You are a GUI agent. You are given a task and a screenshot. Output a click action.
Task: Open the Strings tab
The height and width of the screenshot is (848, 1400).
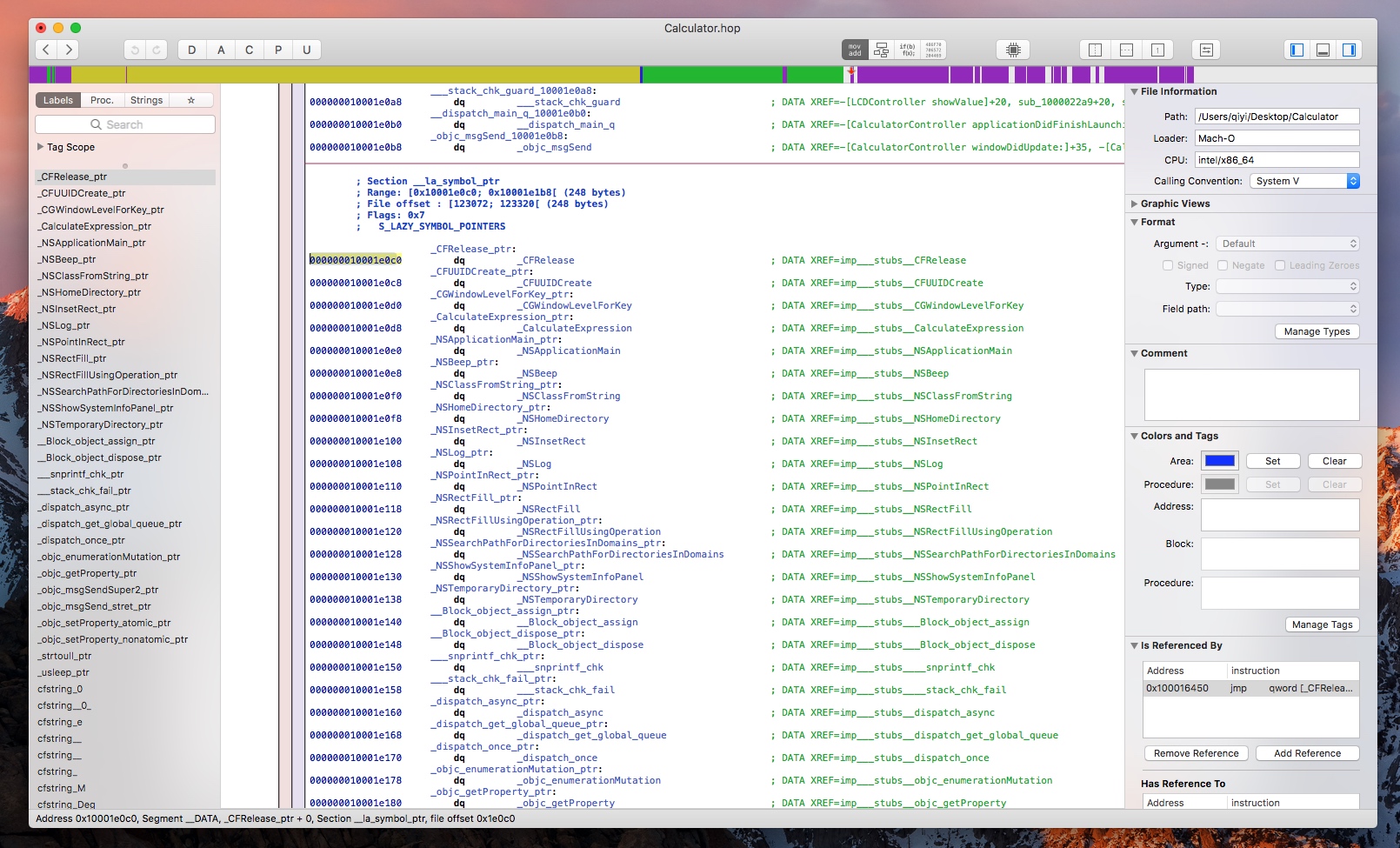click(x=147, y=100)
